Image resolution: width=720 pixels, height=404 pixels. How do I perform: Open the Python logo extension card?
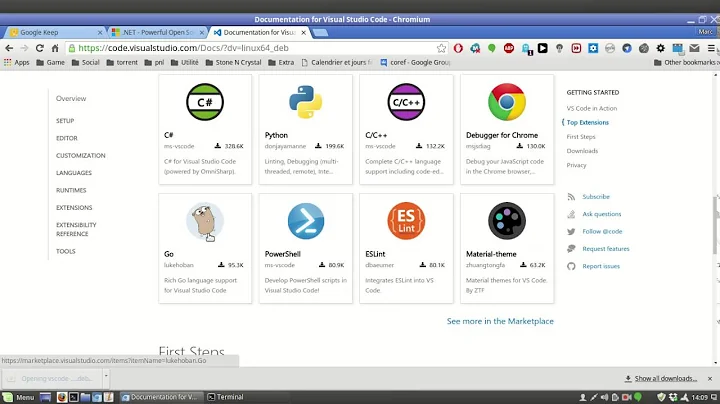(x=305, y=102)
